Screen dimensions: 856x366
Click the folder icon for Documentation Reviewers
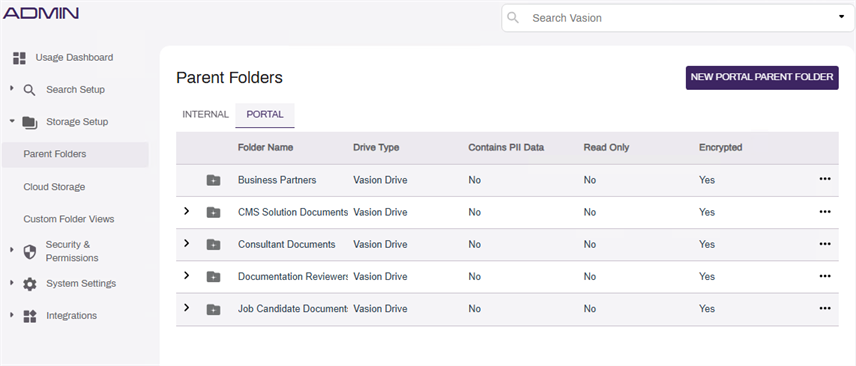(213, 277)
